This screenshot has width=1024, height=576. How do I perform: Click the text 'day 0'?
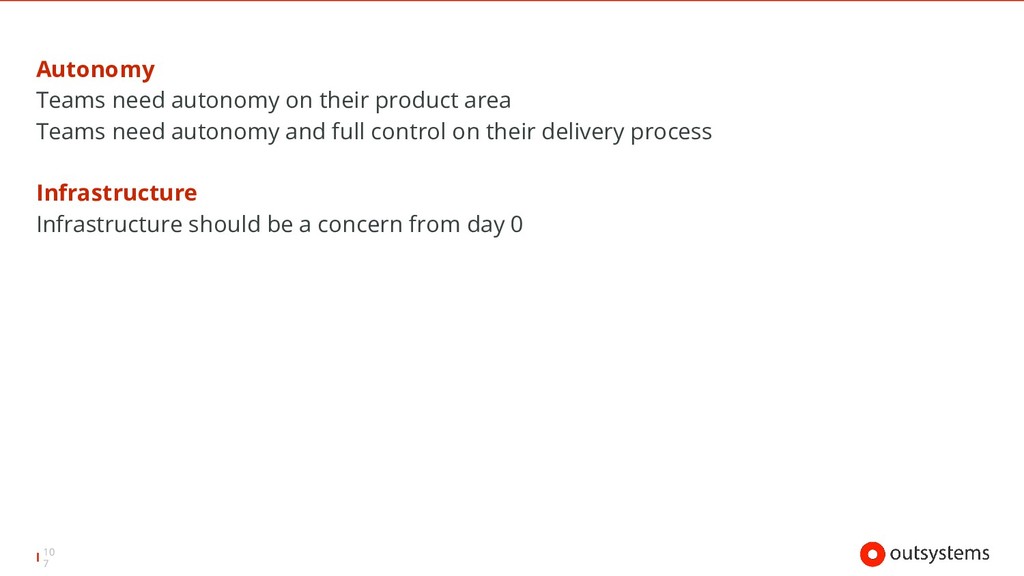pyautogui.click(x=495, y=225)
